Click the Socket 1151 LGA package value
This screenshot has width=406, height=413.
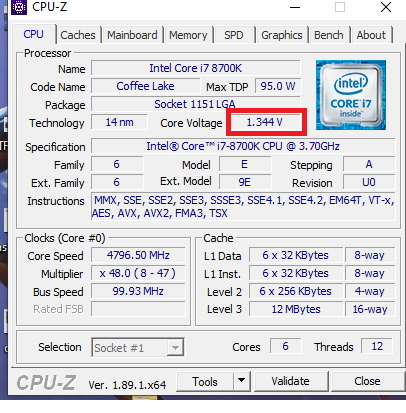tap(196, 104)
